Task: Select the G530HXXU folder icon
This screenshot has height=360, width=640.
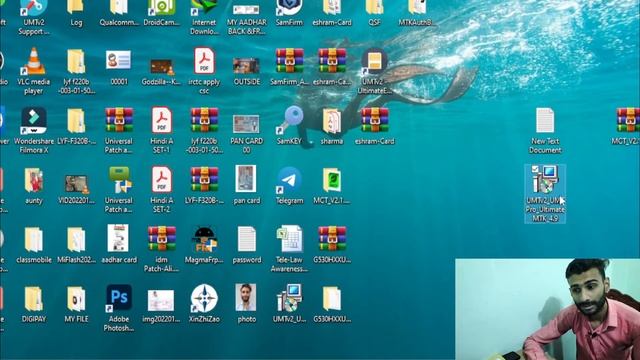Action: (332, 299)
